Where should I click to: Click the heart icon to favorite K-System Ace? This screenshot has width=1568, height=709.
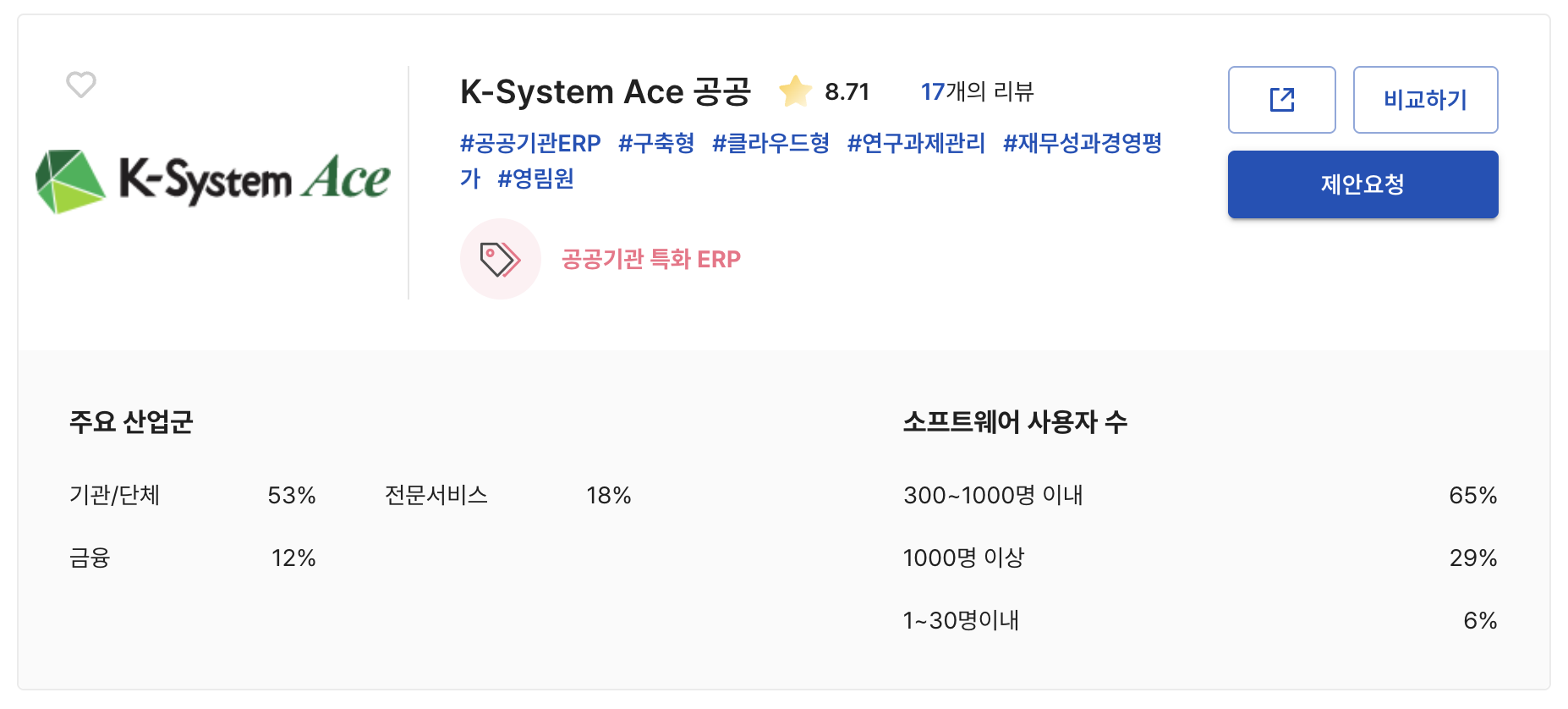tap(81, 85)
